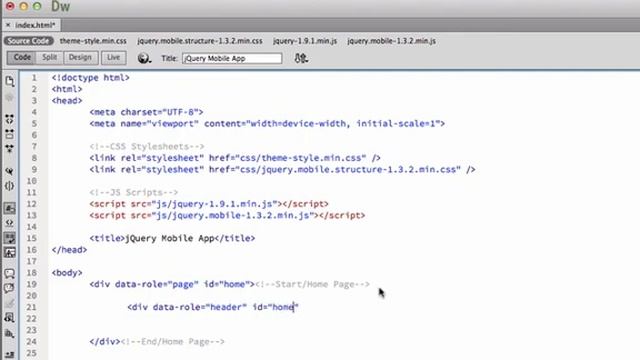Image resolution: width=640 pixels, height=360 pixels.
Task: Toggle the Highlight Invalid Code icon
Action: tap(9, 223)
